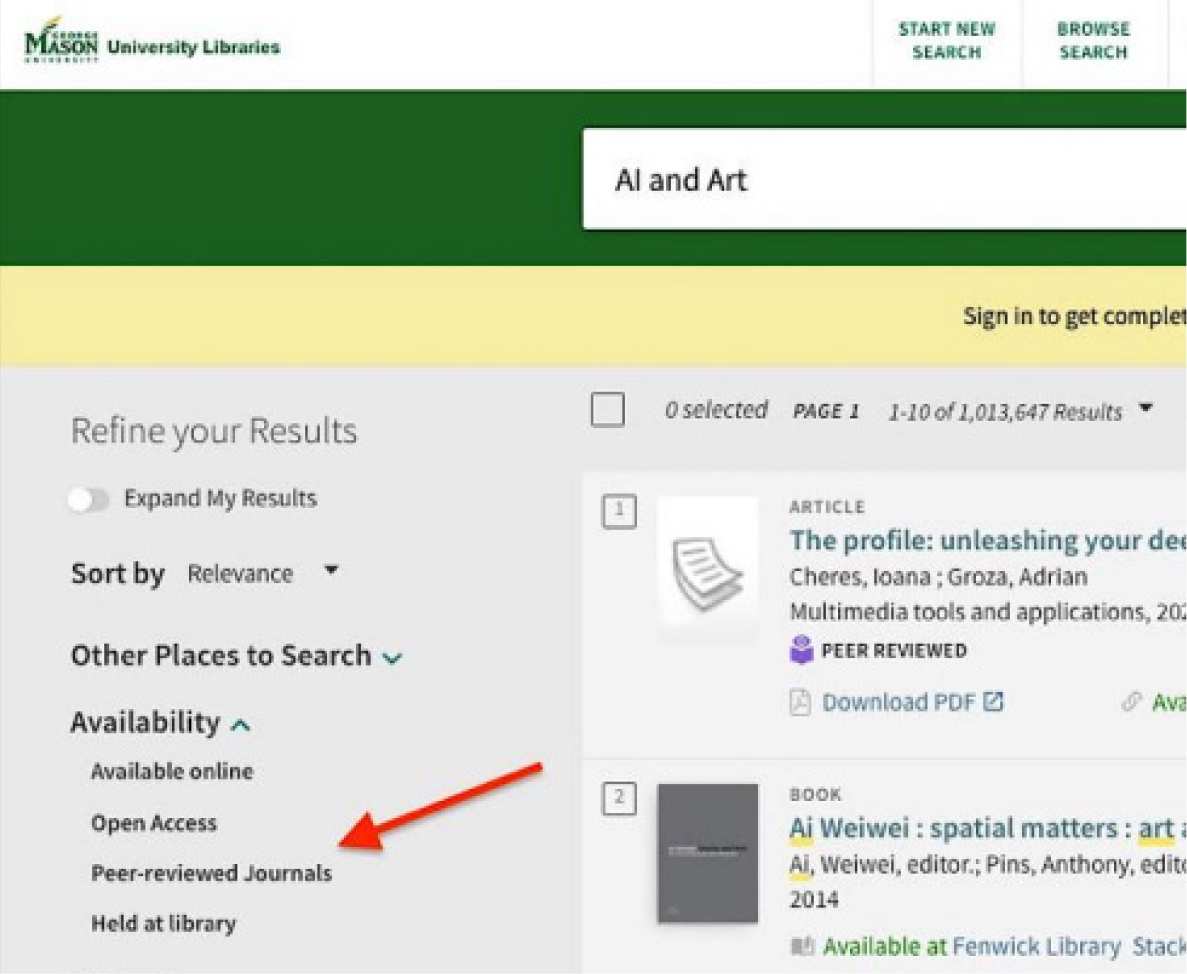This screenshot has width=1187, height=974.
Task: Click Refine your Results heading
Action: 213,431
